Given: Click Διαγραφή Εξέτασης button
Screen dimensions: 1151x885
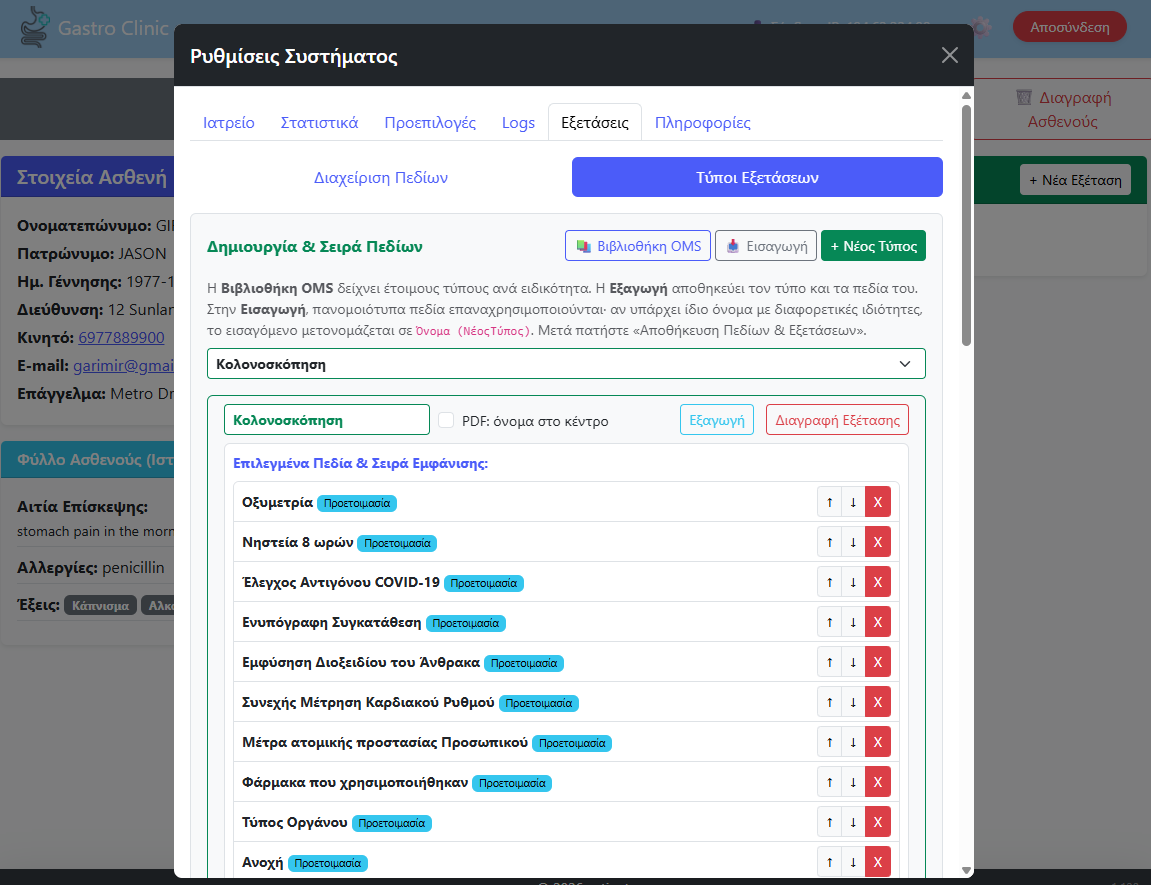Looking at the screenshot, I should click(838, 420).
